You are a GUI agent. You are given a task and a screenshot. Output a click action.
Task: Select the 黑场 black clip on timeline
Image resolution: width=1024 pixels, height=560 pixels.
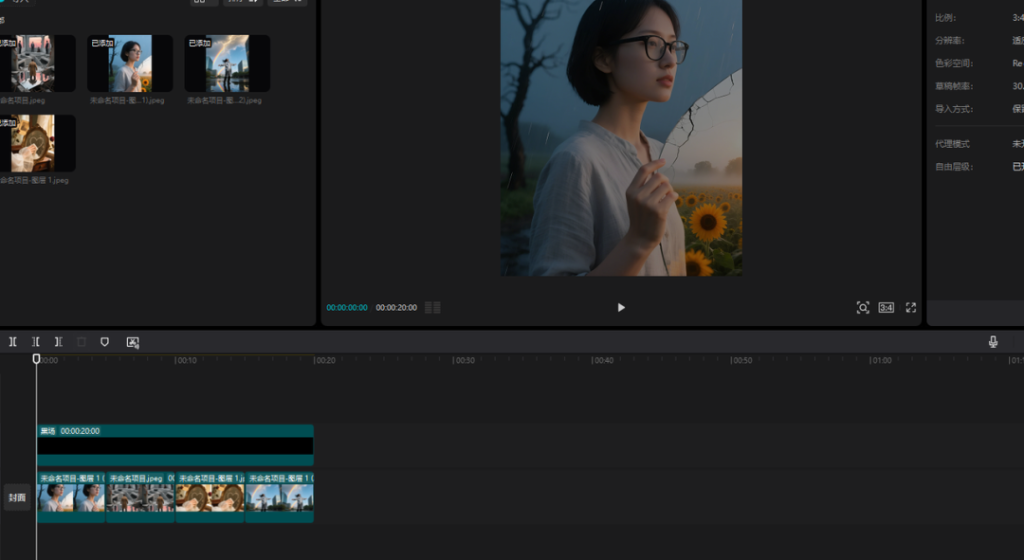175,445
